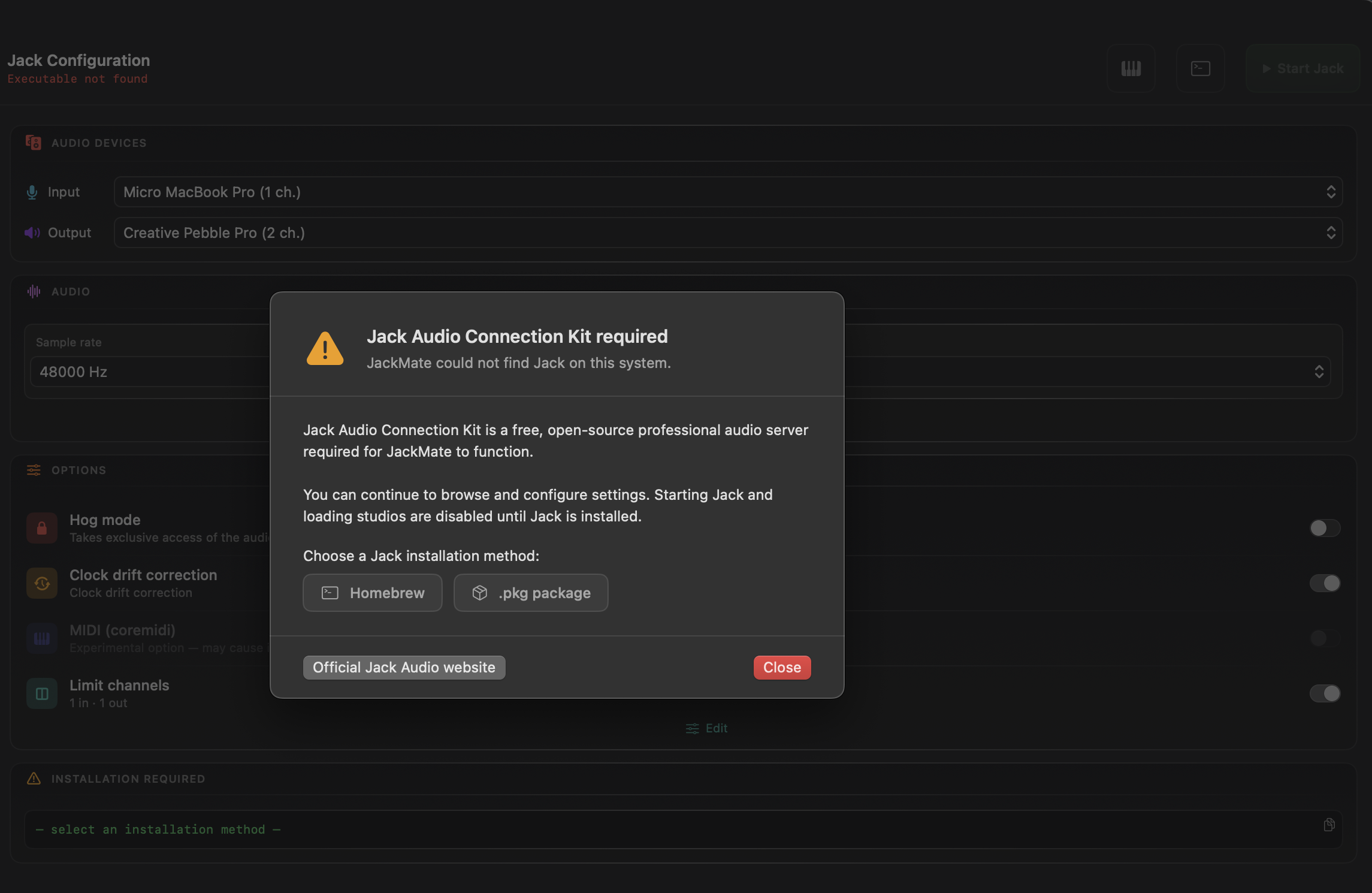Screen dimensions: 1372x893
Task: Click the Hog mode lock icon
Action: [x=42, y=528]
